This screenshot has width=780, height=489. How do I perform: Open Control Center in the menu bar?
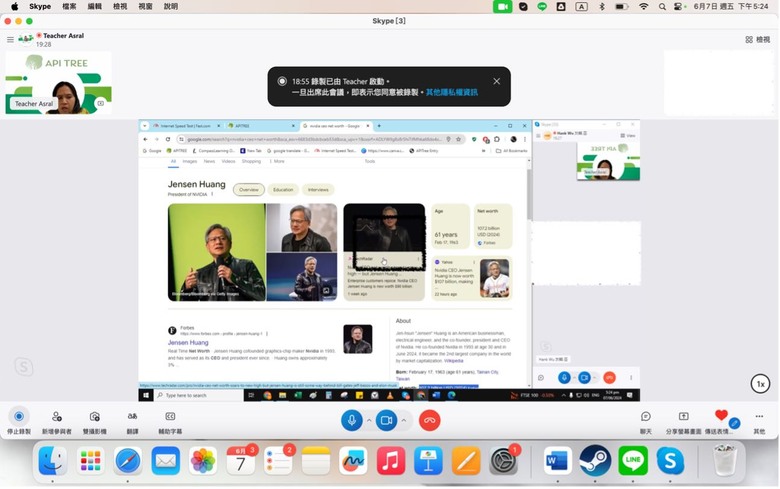click(678, 6)
